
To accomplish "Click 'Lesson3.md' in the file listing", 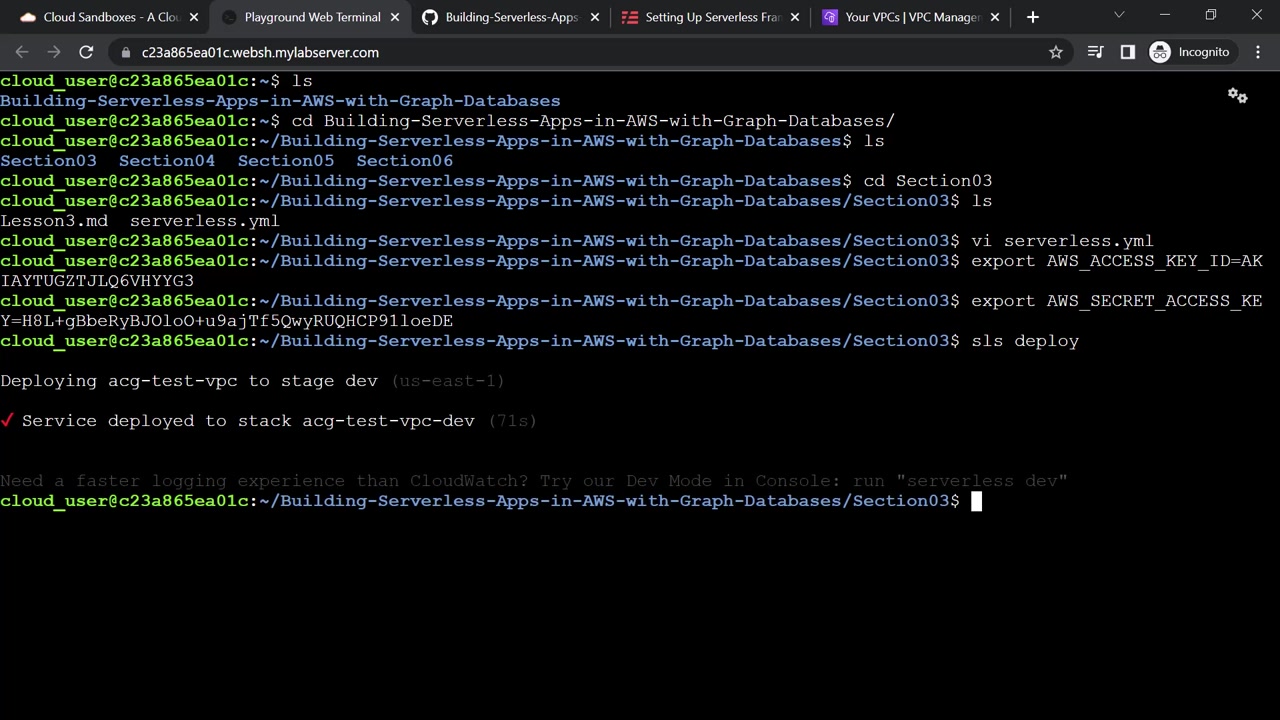I will pyautogui.click(x=54, y=221).
